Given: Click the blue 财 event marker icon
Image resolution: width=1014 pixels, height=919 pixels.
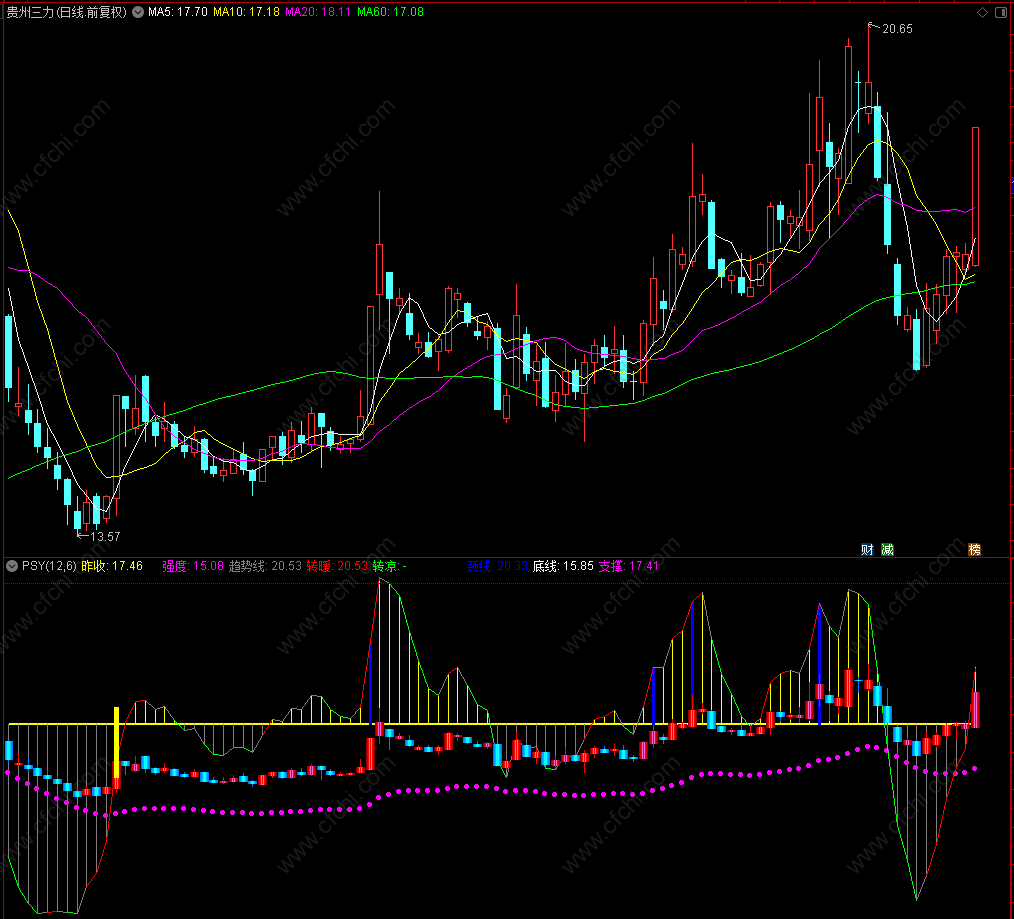Looking at the screenshot, I should (867, 550).
